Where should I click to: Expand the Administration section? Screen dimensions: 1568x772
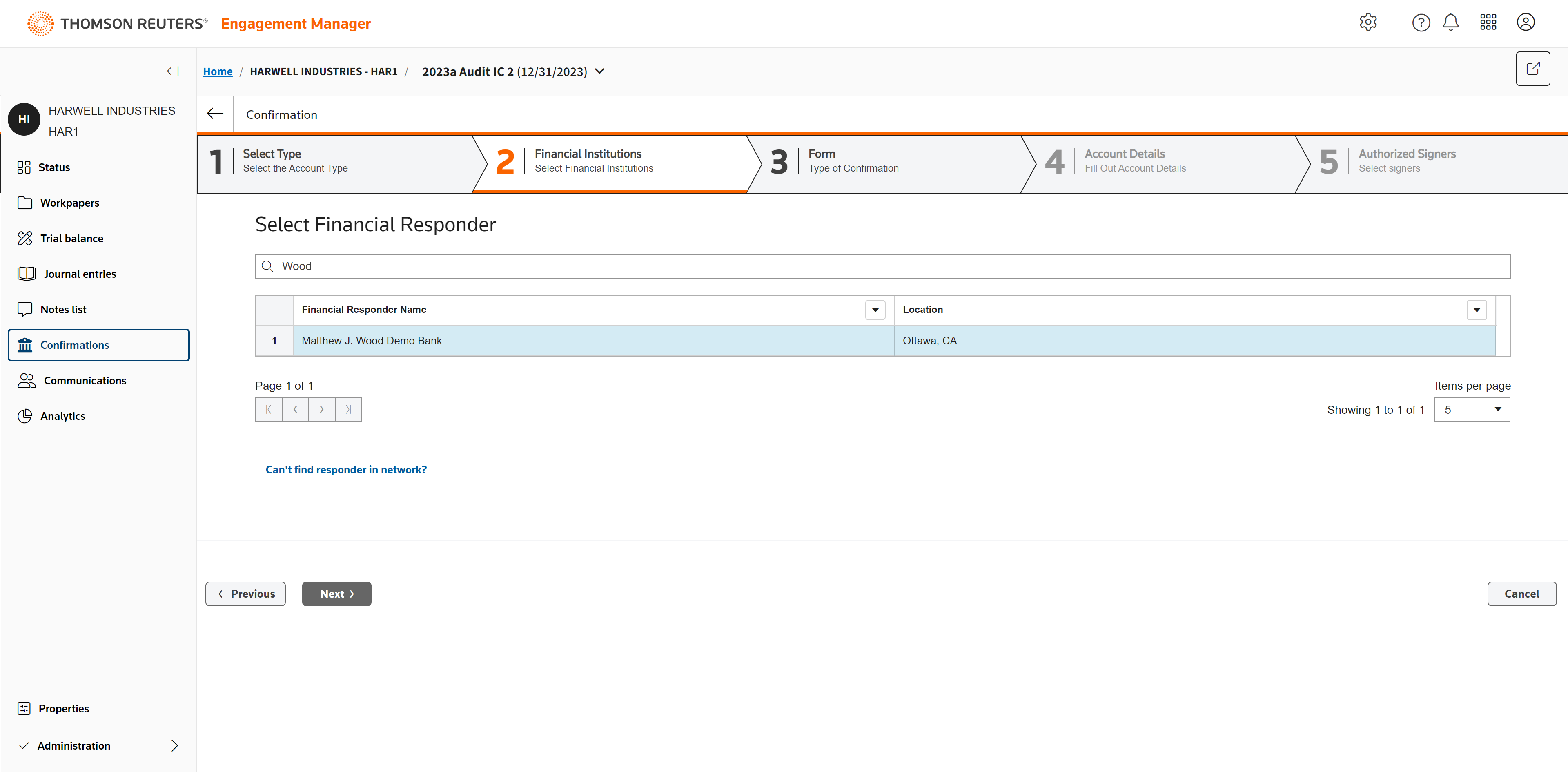click(x=175, y=746)
